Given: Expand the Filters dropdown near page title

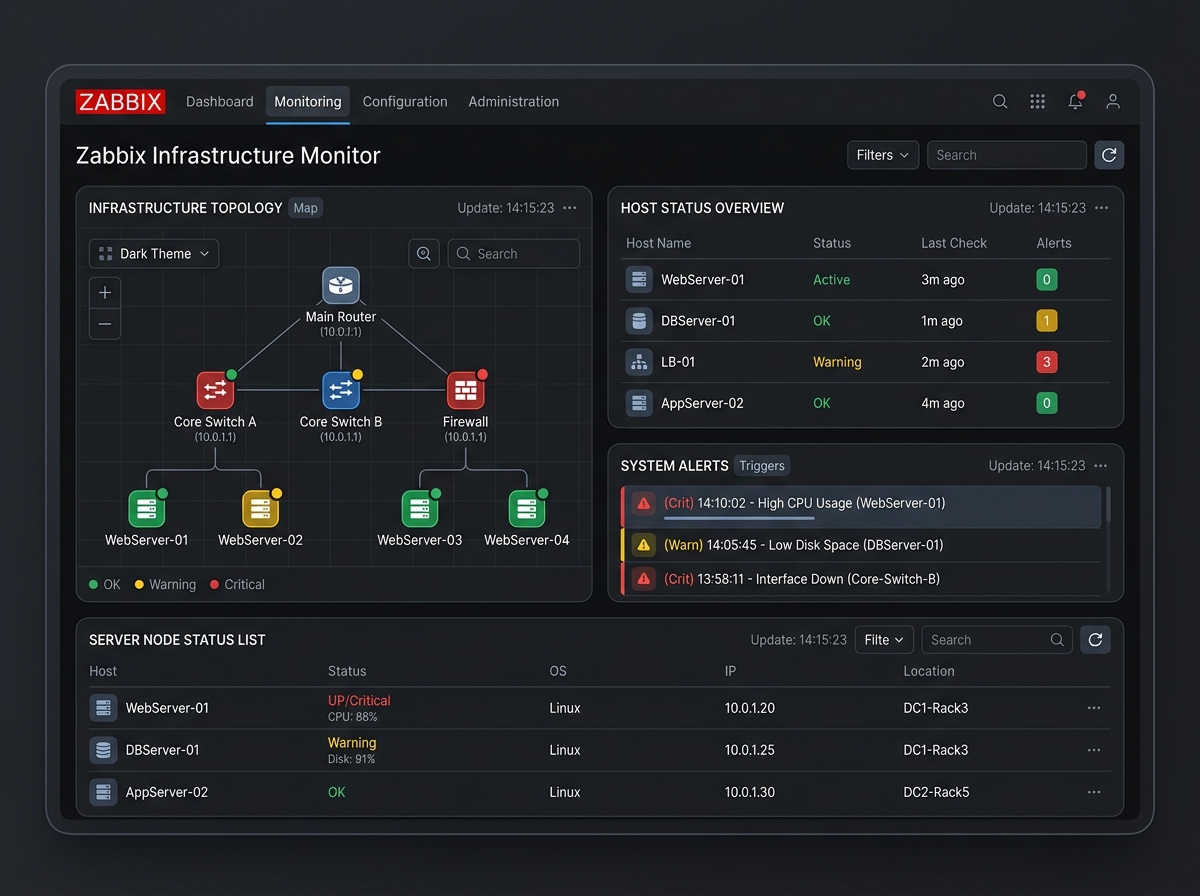Looking at the screenshot, I should pyautogui.click(x=883, y=155).
